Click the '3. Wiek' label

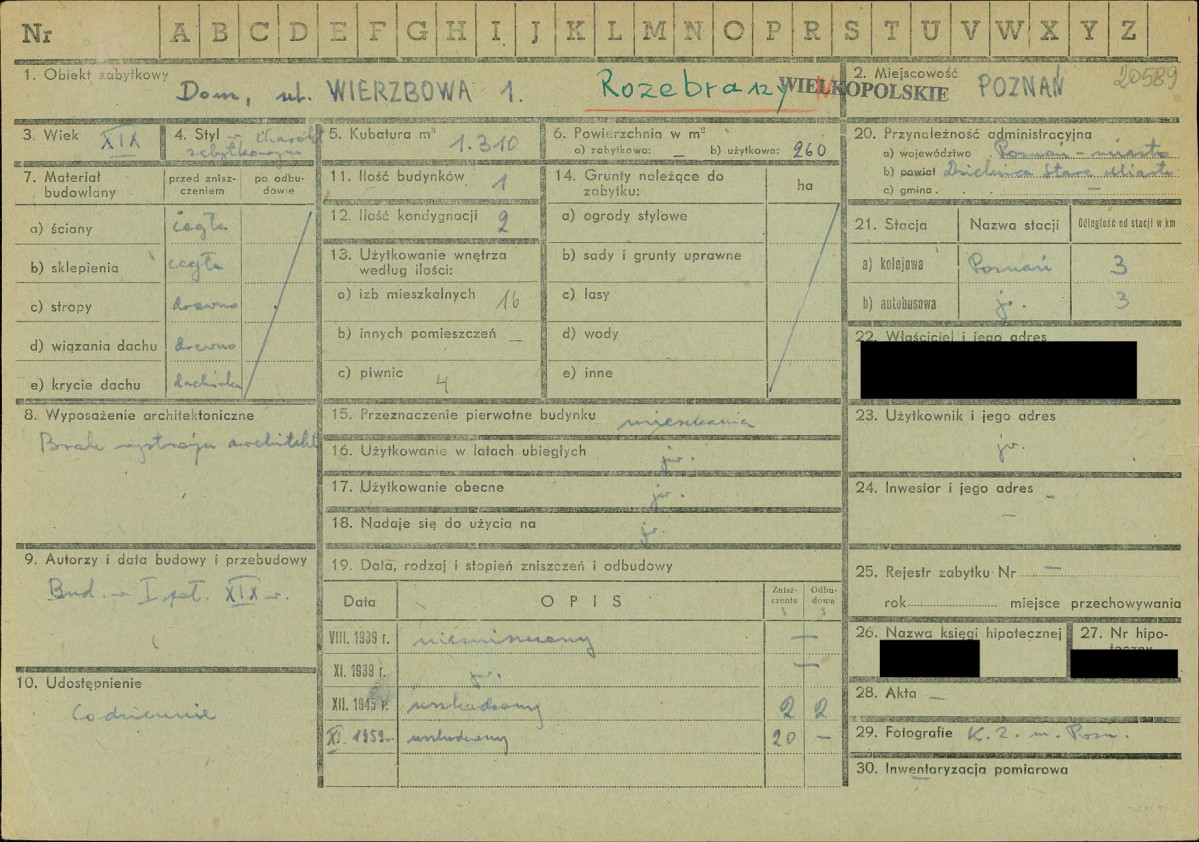[51, 135]
